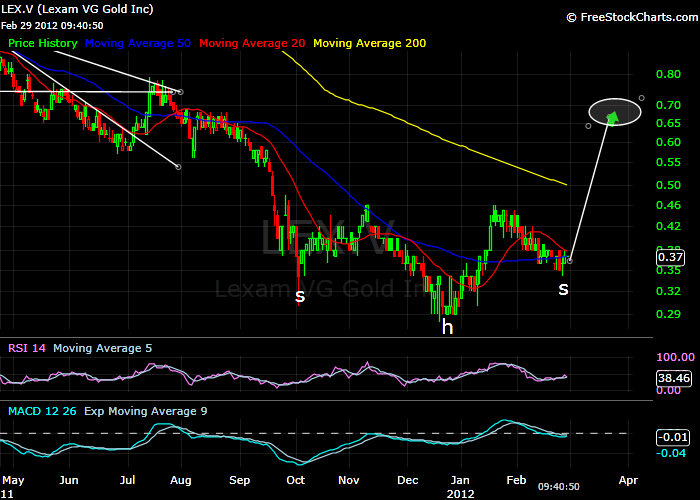
Task: Click the Jun label on the time axis
Action: click(69, 480)
